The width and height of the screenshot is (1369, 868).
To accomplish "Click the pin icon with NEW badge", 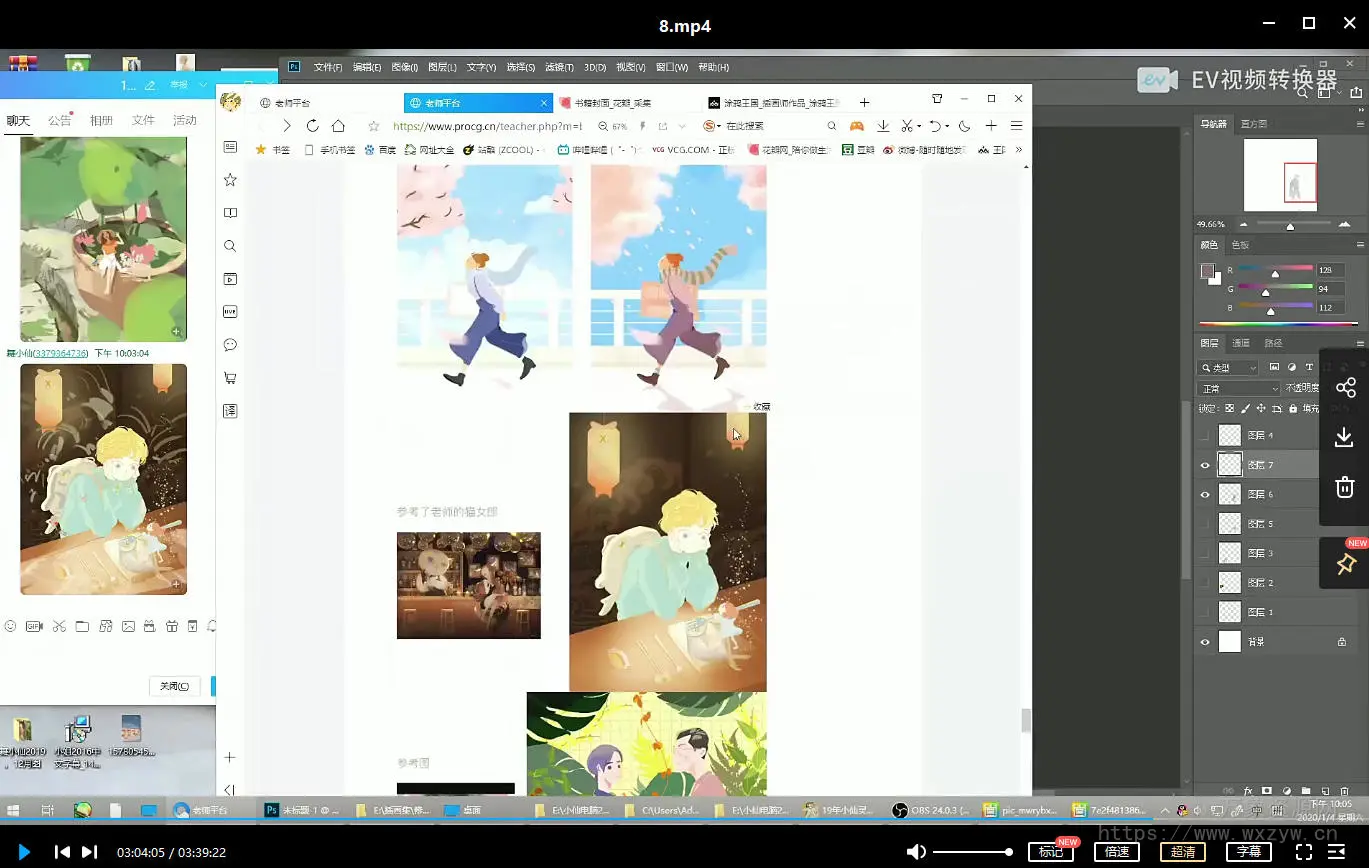I will coord(1345,564).
